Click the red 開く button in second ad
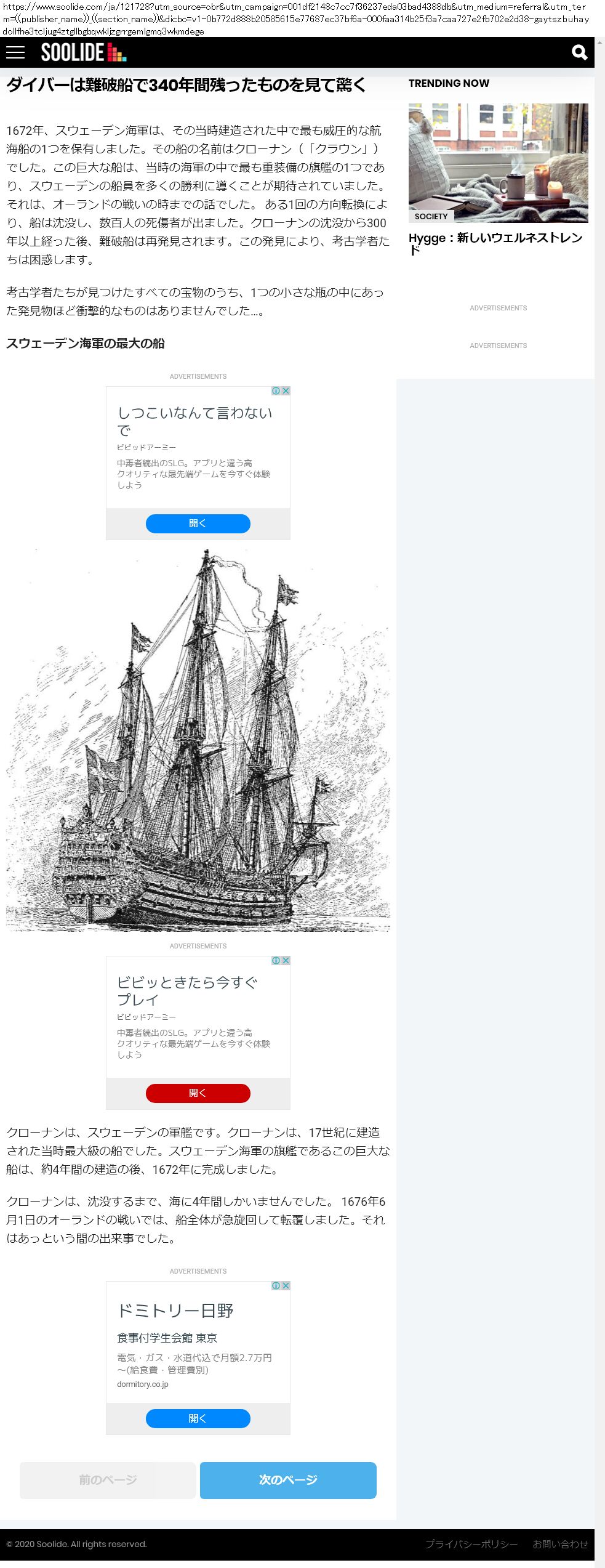Image resolution: width=605 pixels, height=1568 pixels. pos(198,1093)
